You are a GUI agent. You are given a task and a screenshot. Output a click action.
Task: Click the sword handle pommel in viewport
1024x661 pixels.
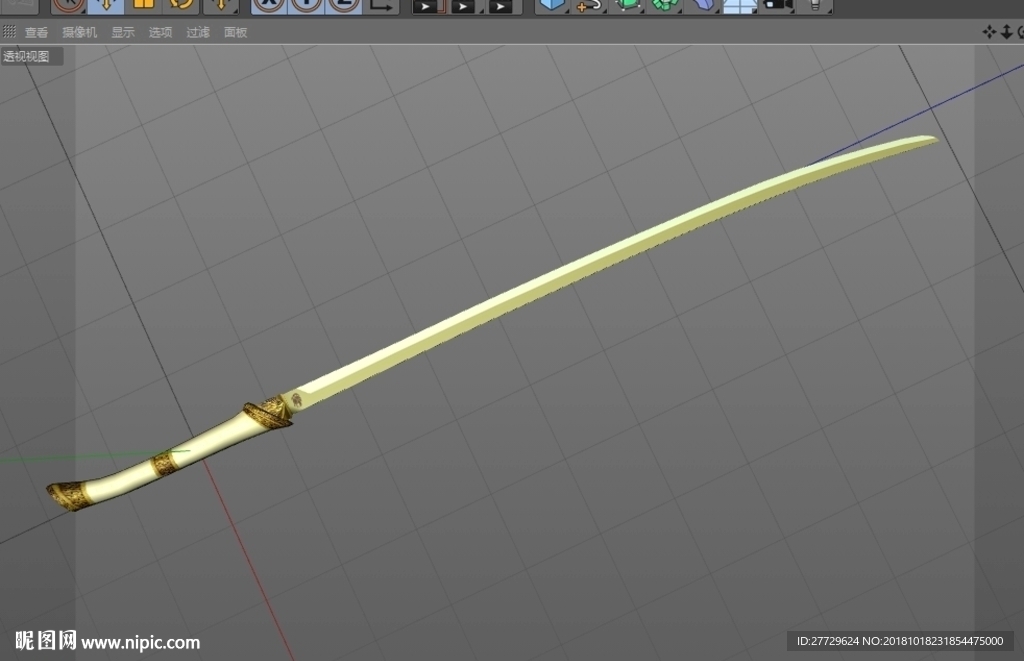(x=69, y=496)
